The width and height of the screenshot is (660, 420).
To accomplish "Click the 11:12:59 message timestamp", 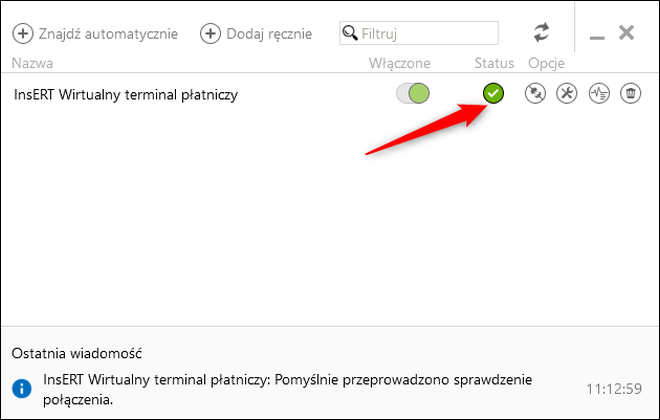I will pyautogui.click(x=612, y=388).
